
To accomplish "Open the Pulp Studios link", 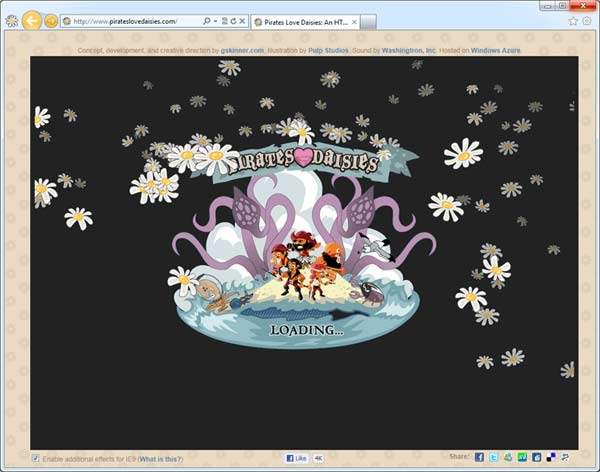I will tap(328, 51).
